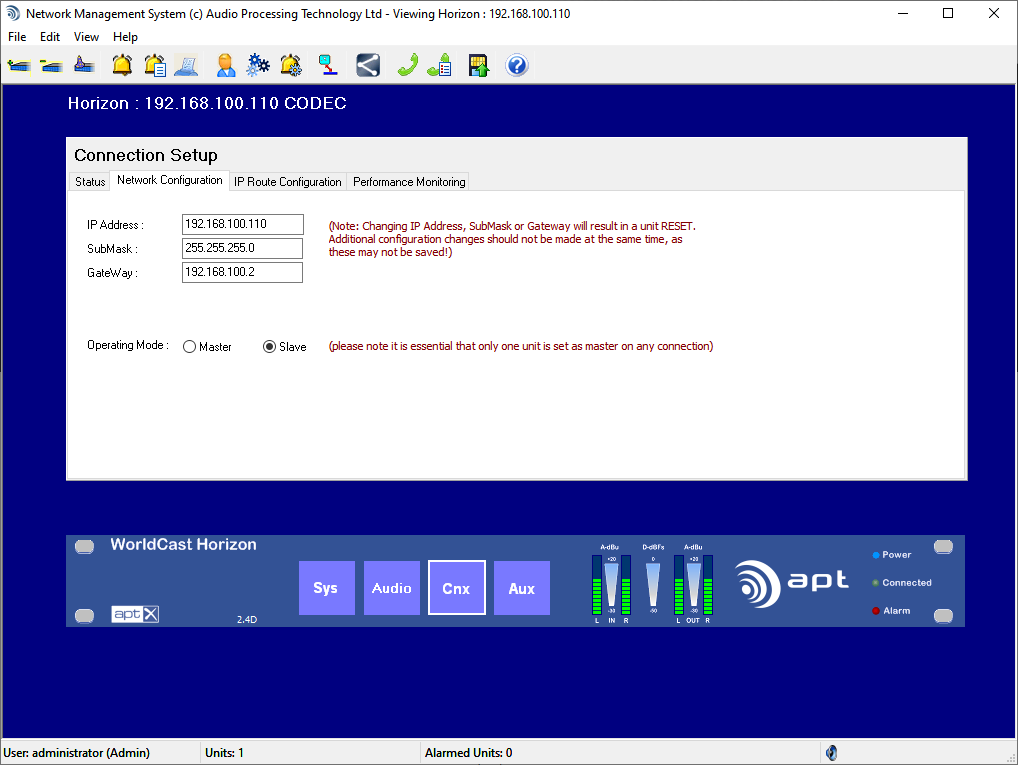Image resolution: width=1018 pixels, height=765 pixels.
Task: Open the alarm log bell-with-document icon
Action: click(155, 66)
